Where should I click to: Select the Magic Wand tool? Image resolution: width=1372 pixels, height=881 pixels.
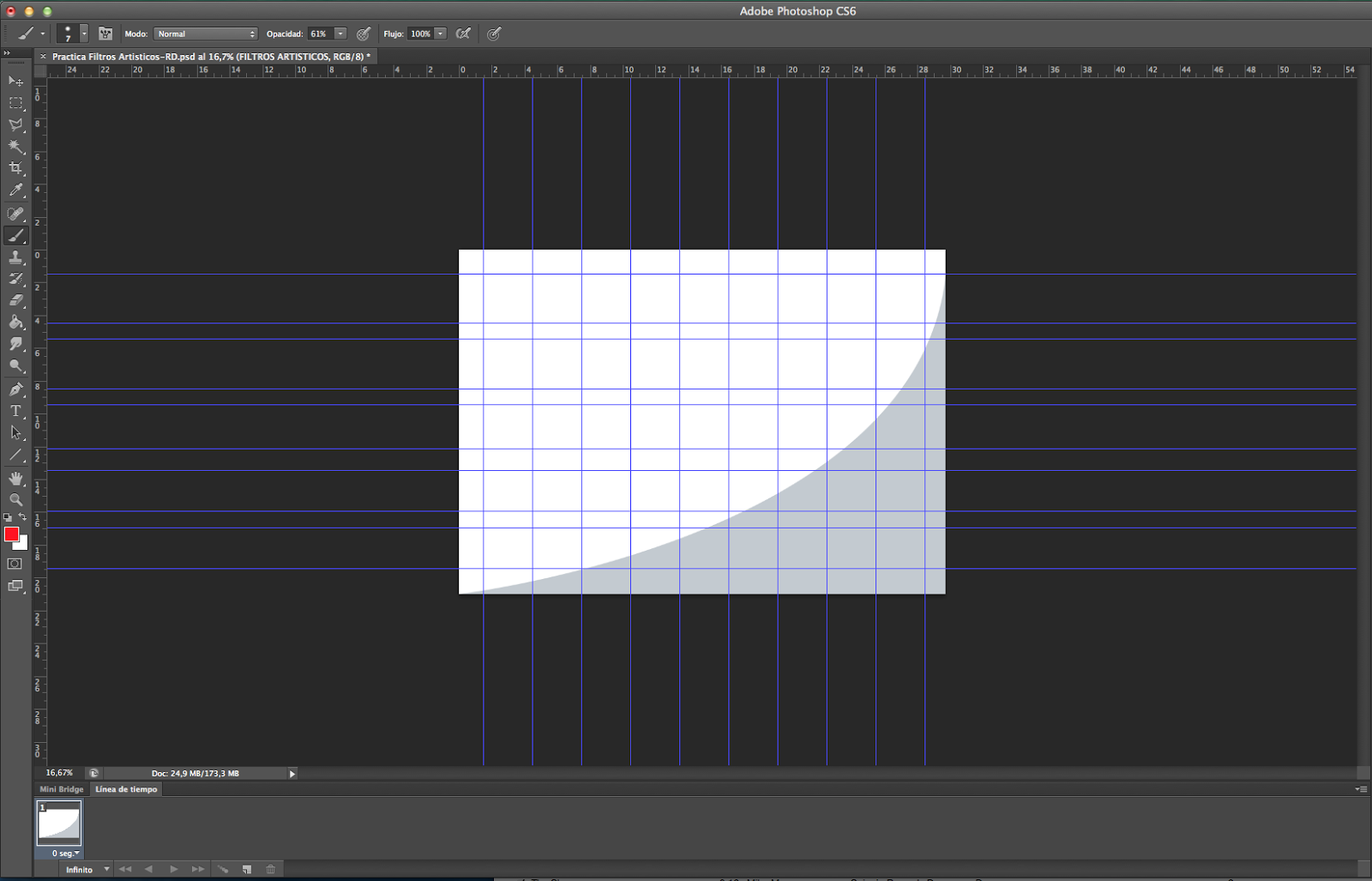(15, 147)
